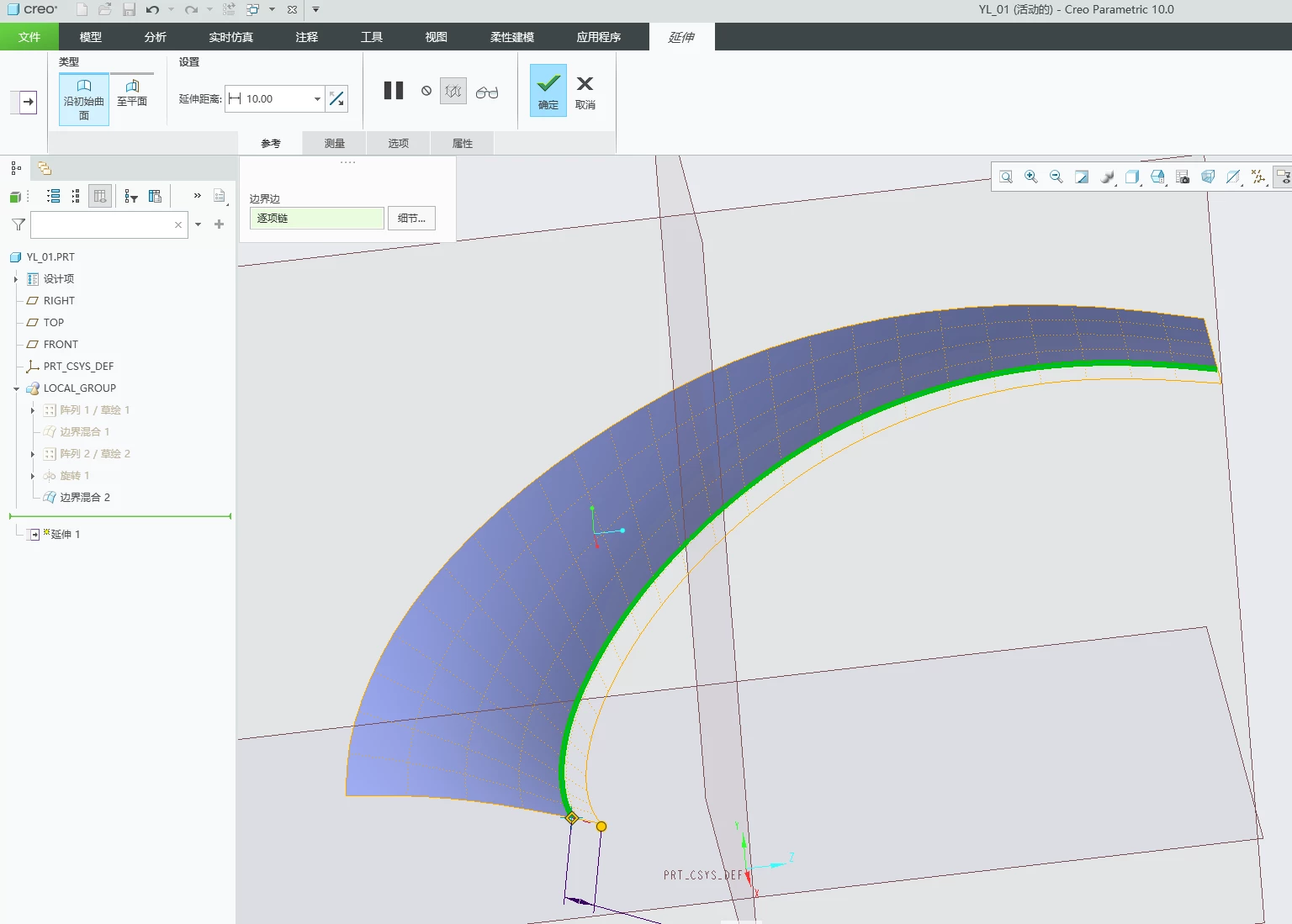
Task: Collapse the LOCAL_GROUP tree node
Action: [16, 388]
